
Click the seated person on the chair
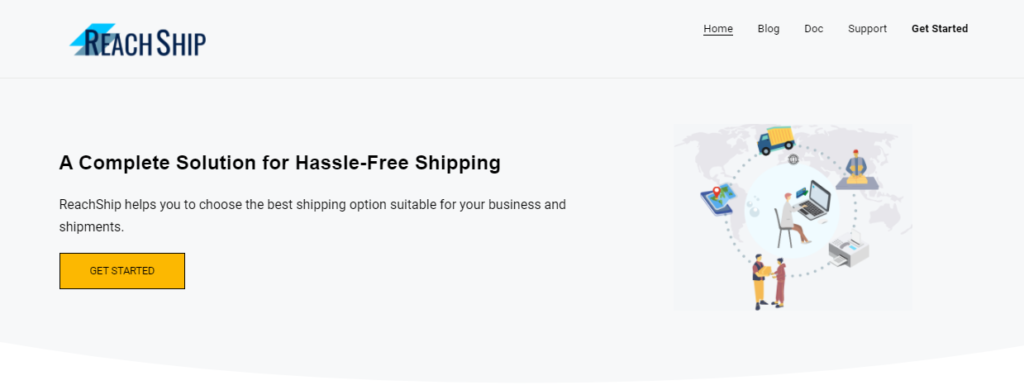(792, 220)
